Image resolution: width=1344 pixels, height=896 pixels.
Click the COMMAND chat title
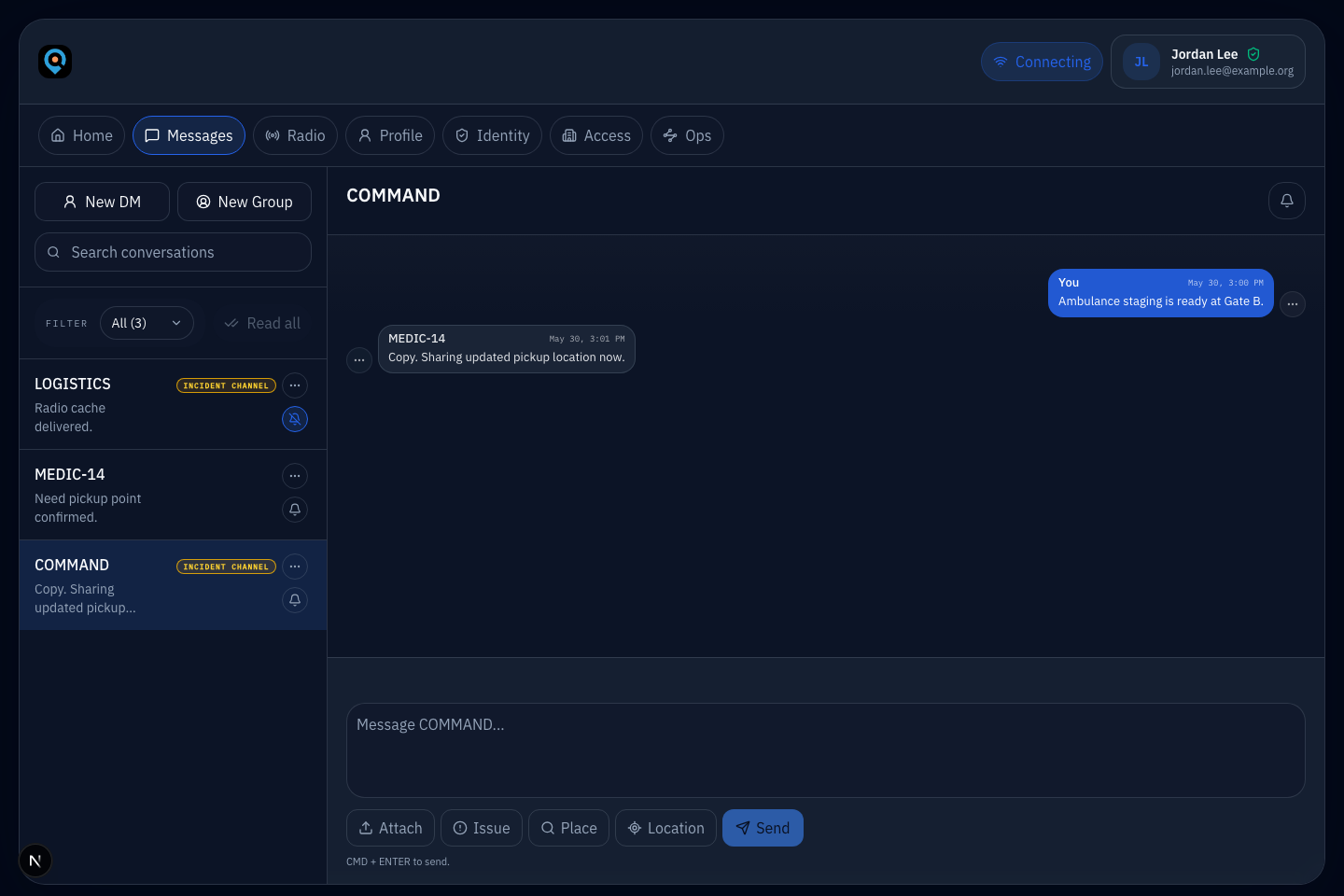[x=393, y=195]
